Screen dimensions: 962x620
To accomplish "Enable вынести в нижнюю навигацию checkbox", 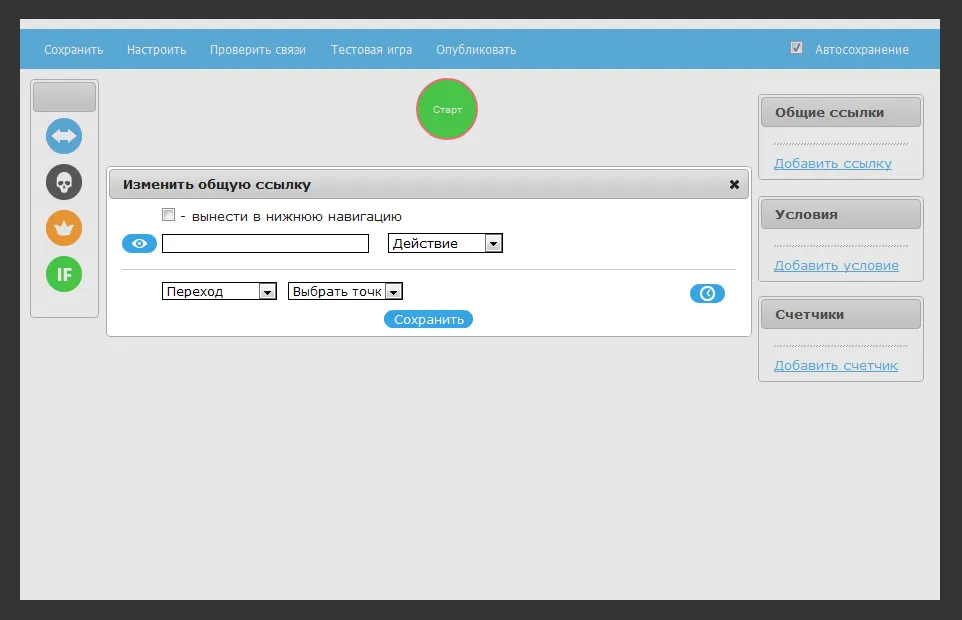I will [169, 215].
